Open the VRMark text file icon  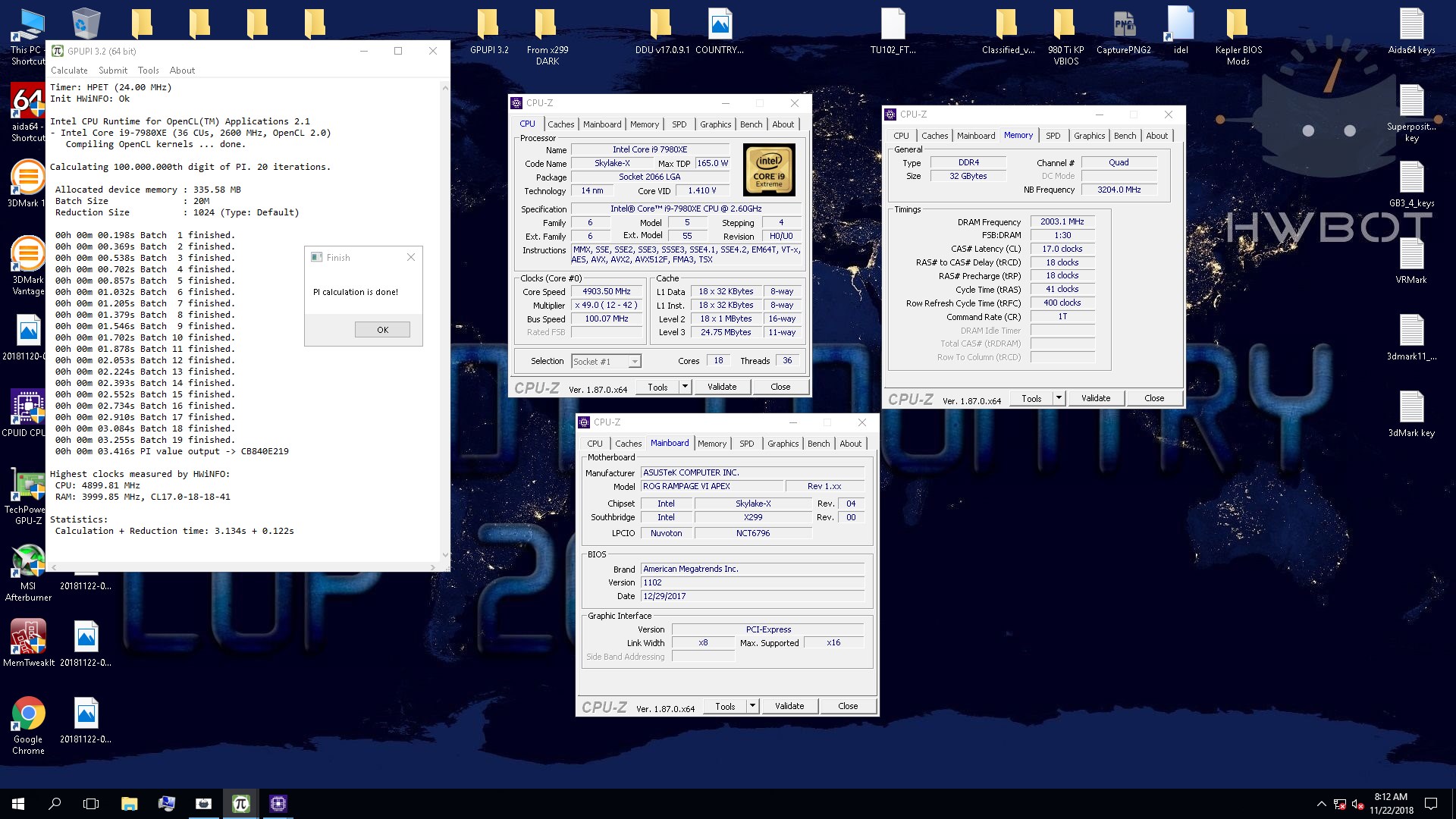[1411, 253]
